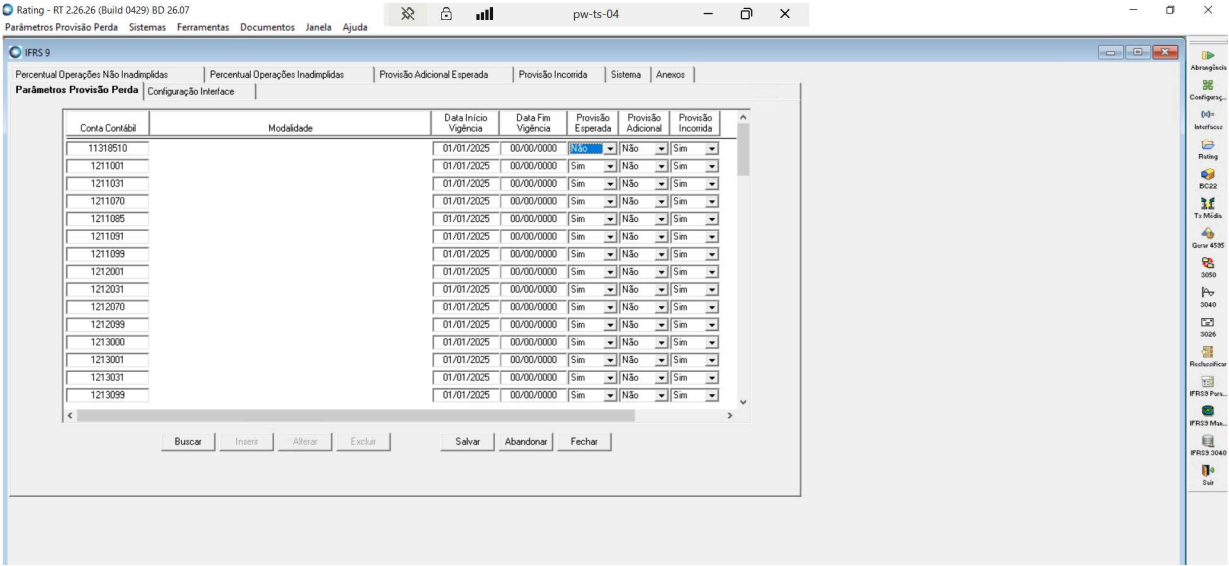Switch to the Provisão Incorrida tab
Image resolution: width=1229 pixels, height=566 pixels.
tap(559, 75)
